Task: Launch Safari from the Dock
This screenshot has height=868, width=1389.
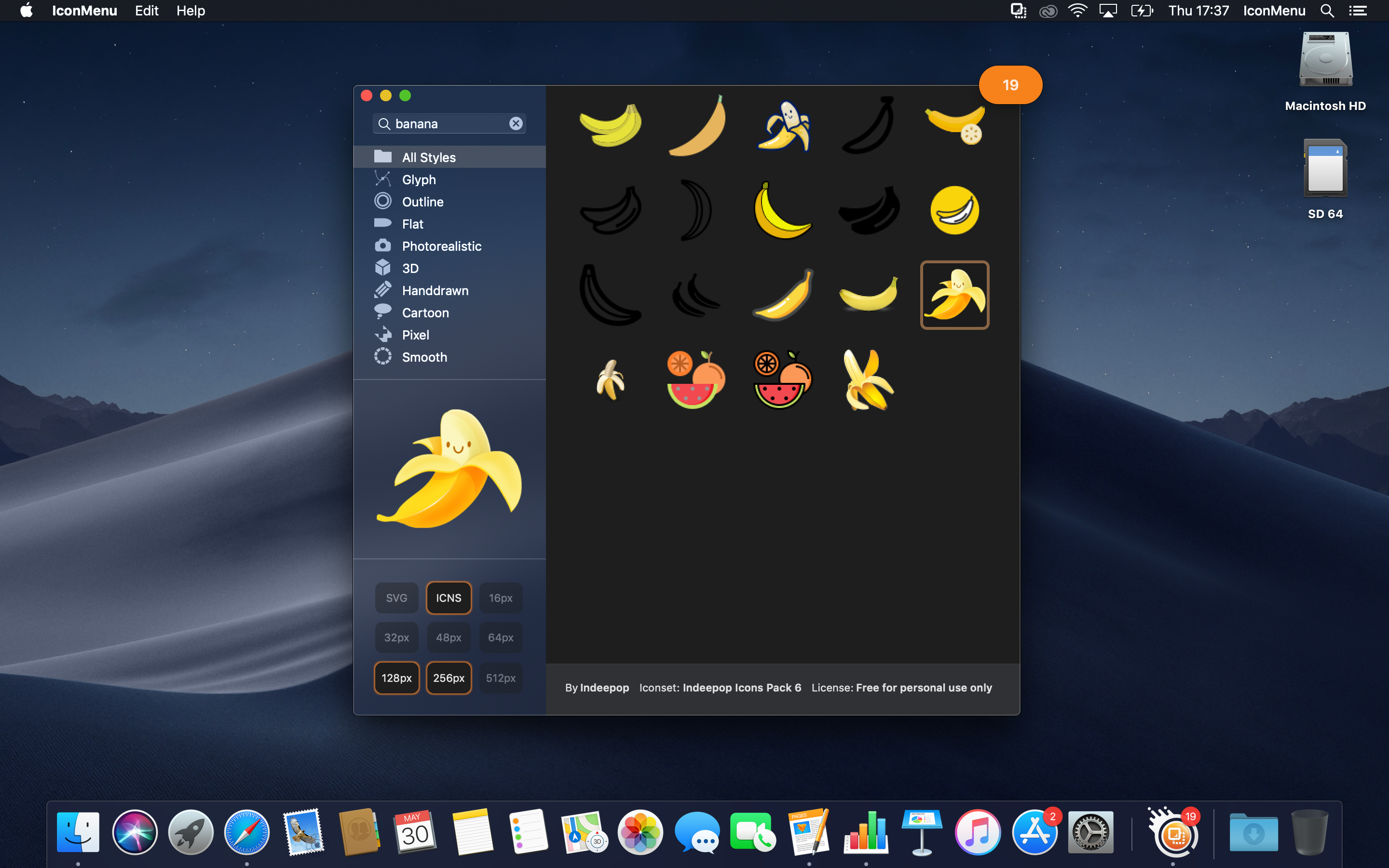Action: click(x=247, y=832)
